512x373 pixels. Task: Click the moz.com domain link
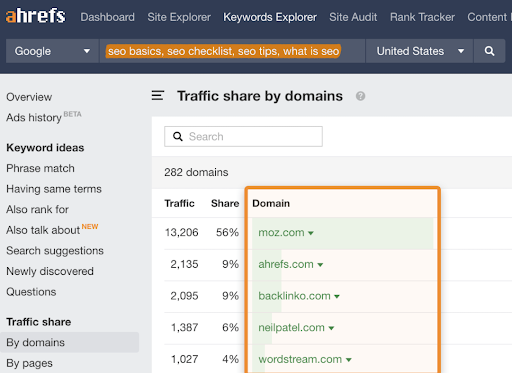click(281, 232)
